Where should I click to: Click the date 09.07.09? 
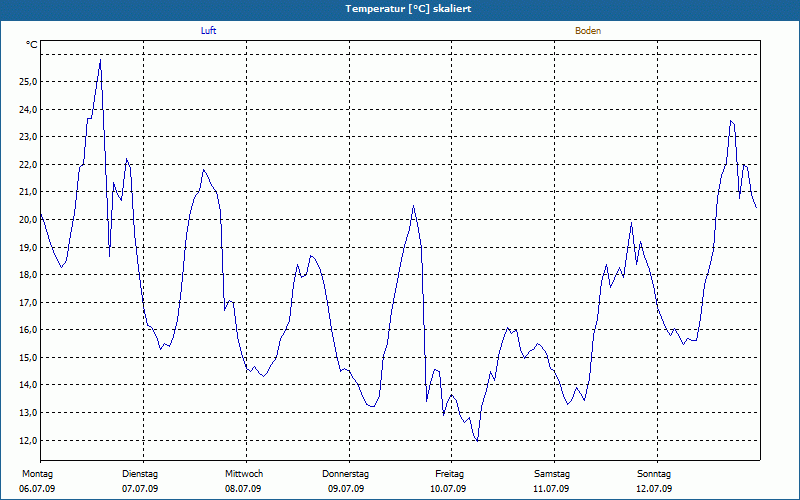346,489
